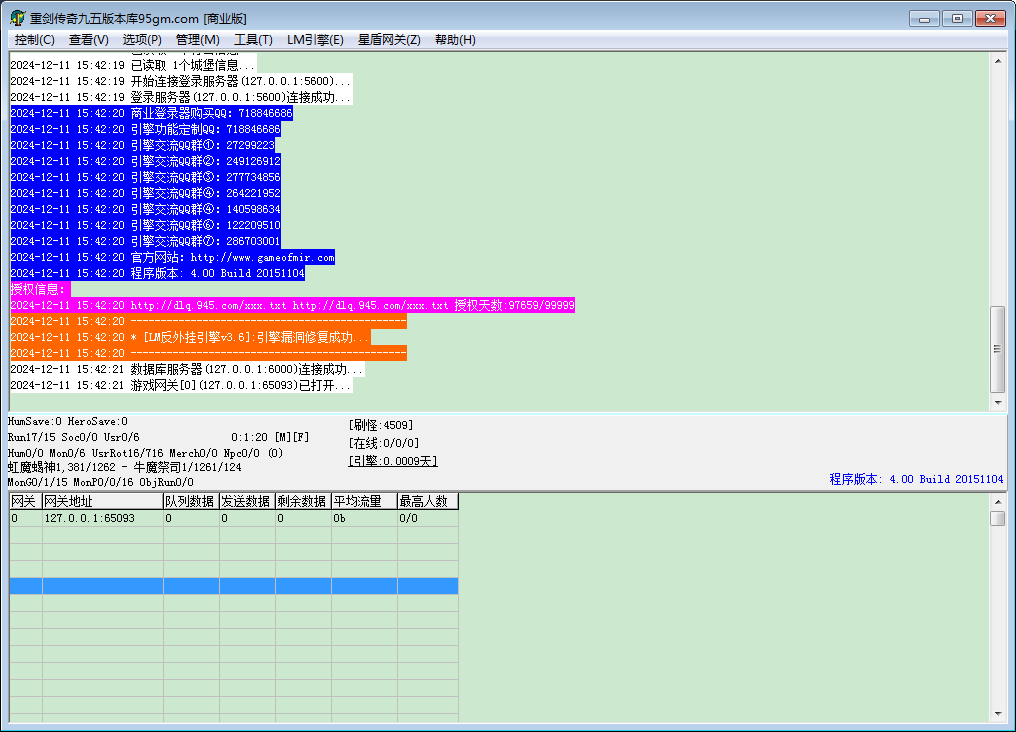Image resolution: width=1016 pixels, height=732 pixels.
Task: Click the 最高人数 column header
Action: [x=428, y=501]
